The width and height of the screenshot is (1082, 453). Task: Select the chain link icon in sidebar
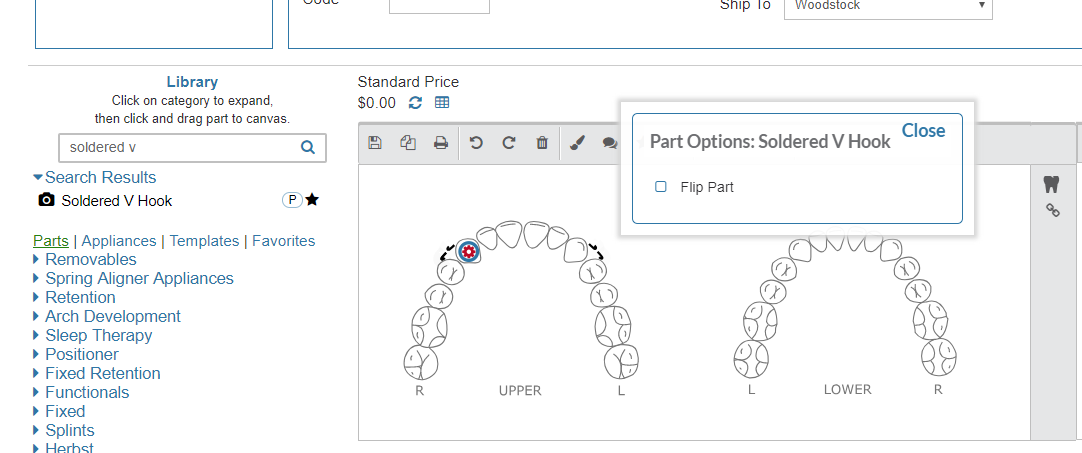1053,210
